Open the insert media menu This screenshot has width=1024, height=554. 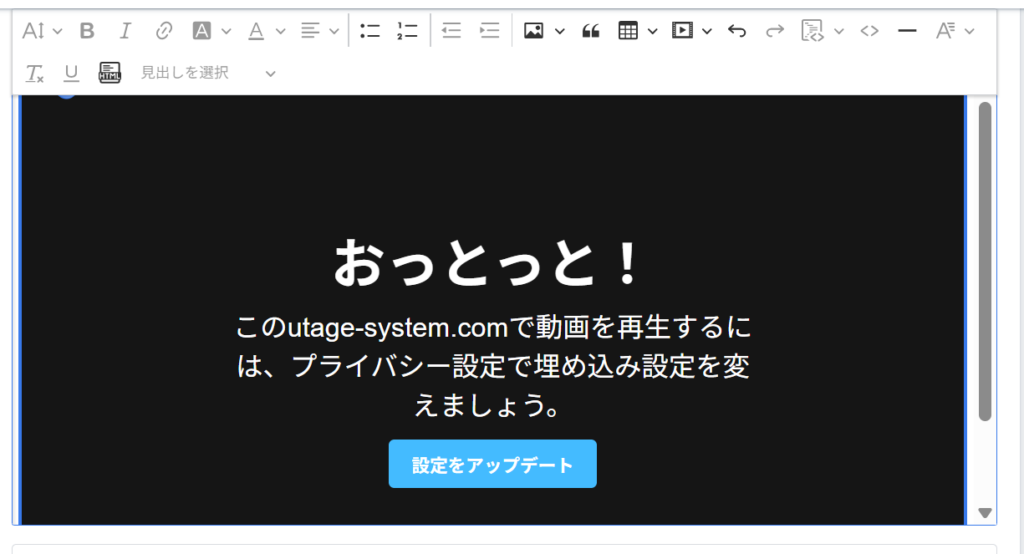[x=691, y=31]
